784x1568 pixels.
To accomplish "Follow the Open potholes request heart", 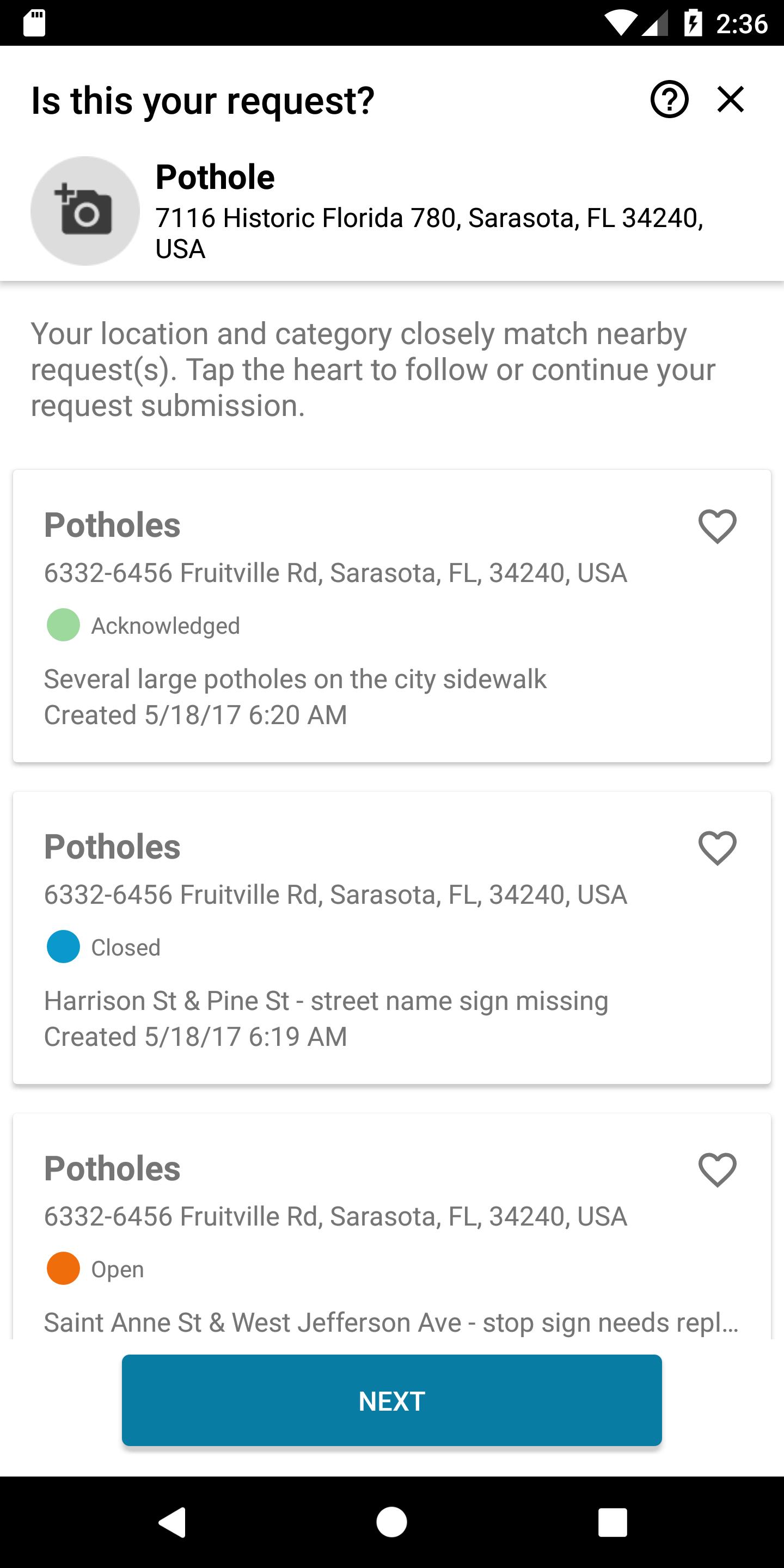I will pyautogui.click(x=717, y=1169).
